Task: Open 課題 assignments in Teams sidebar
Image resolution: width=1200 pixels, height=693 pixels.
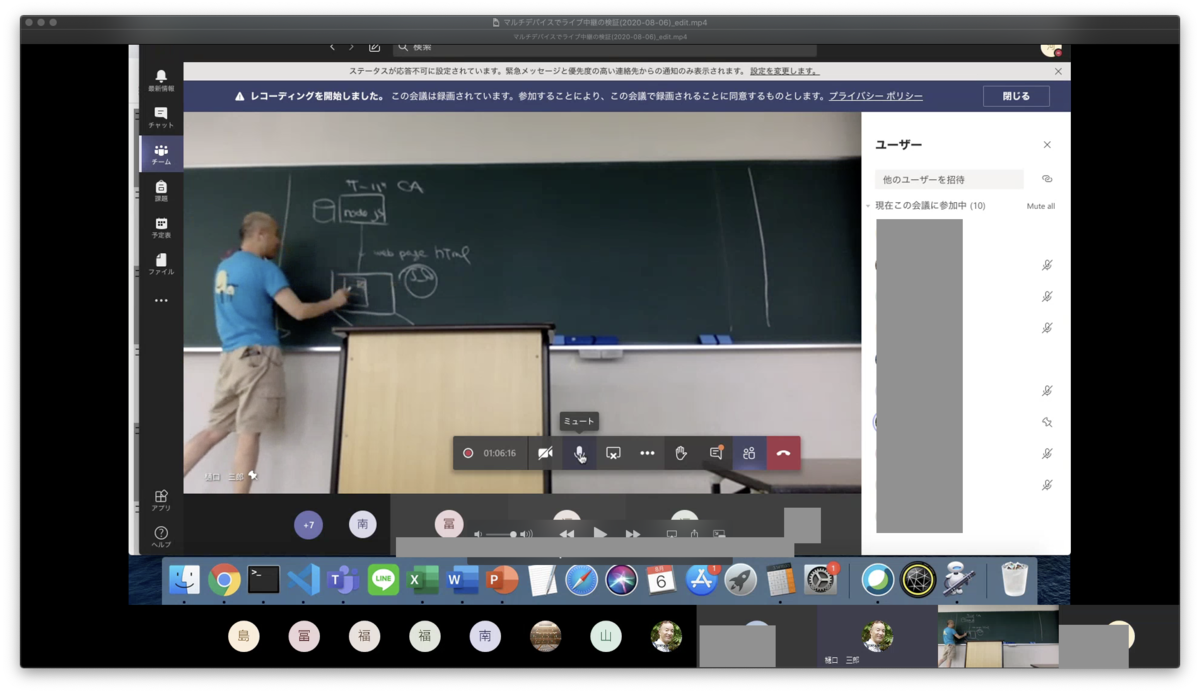Action: [161, 191]
